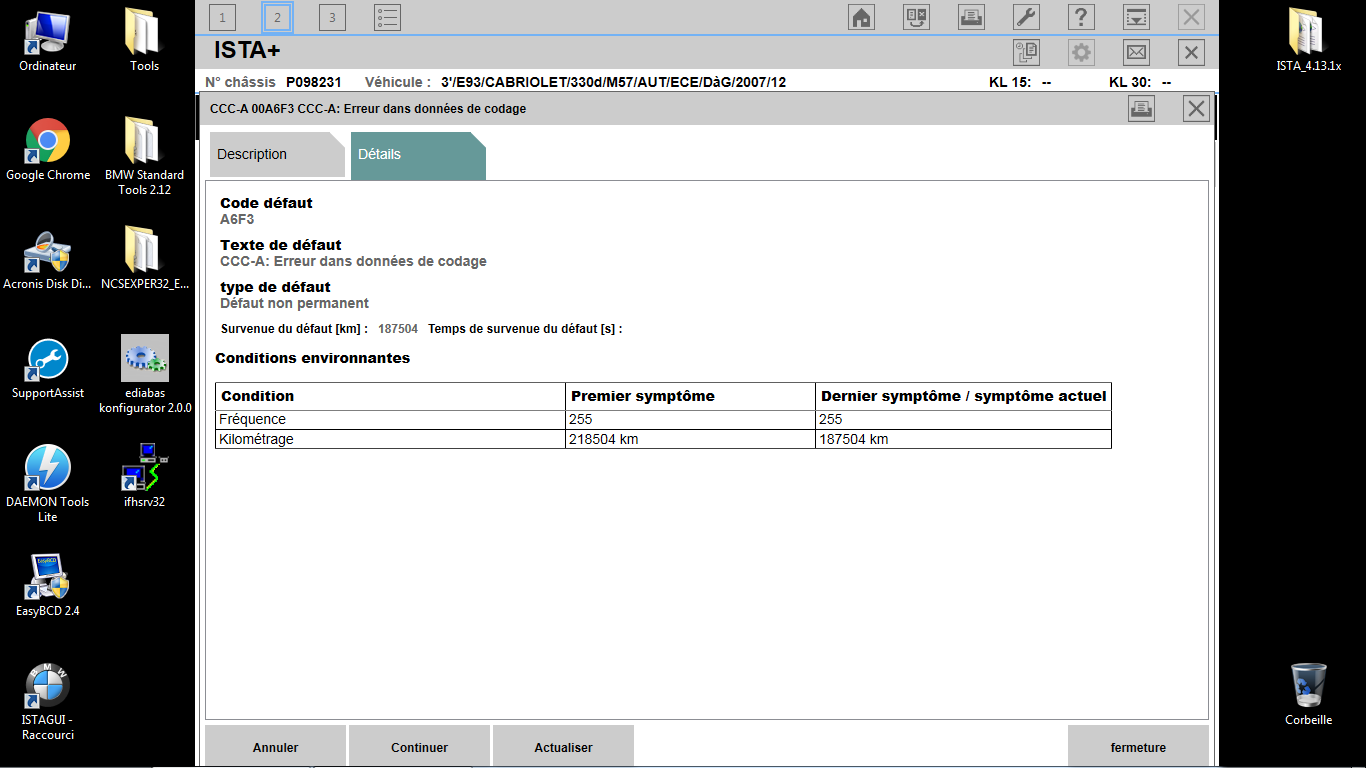Viewport: 1366px width, 768px height.
Task: Click the top toolbar print icon
Action: click(971, 17)
